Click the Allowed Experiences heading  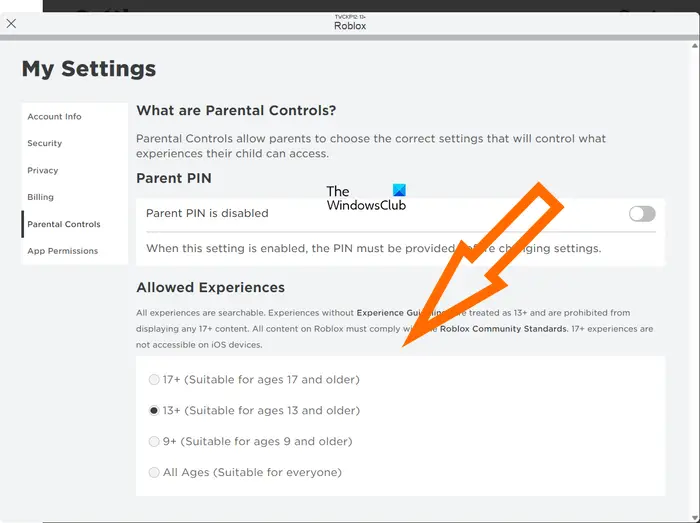pyautogui.click(x=210, y=288)
